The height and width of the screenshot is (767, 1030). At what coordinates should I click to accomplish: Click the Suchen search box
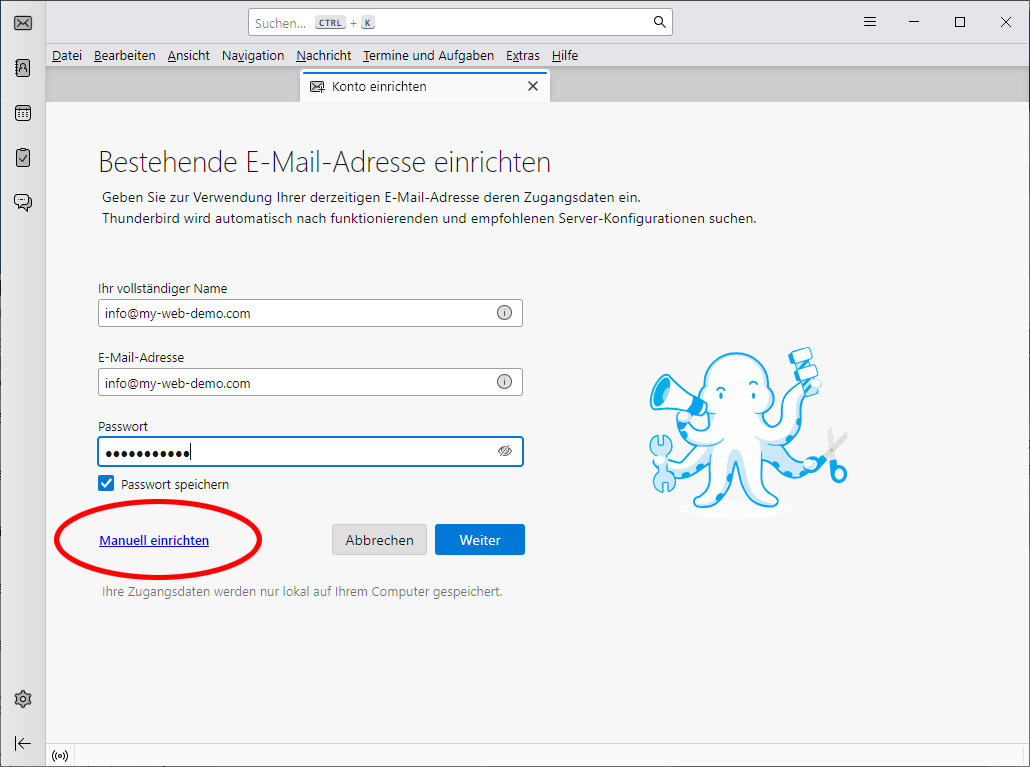pyautogui.click(x=460, y=22)
